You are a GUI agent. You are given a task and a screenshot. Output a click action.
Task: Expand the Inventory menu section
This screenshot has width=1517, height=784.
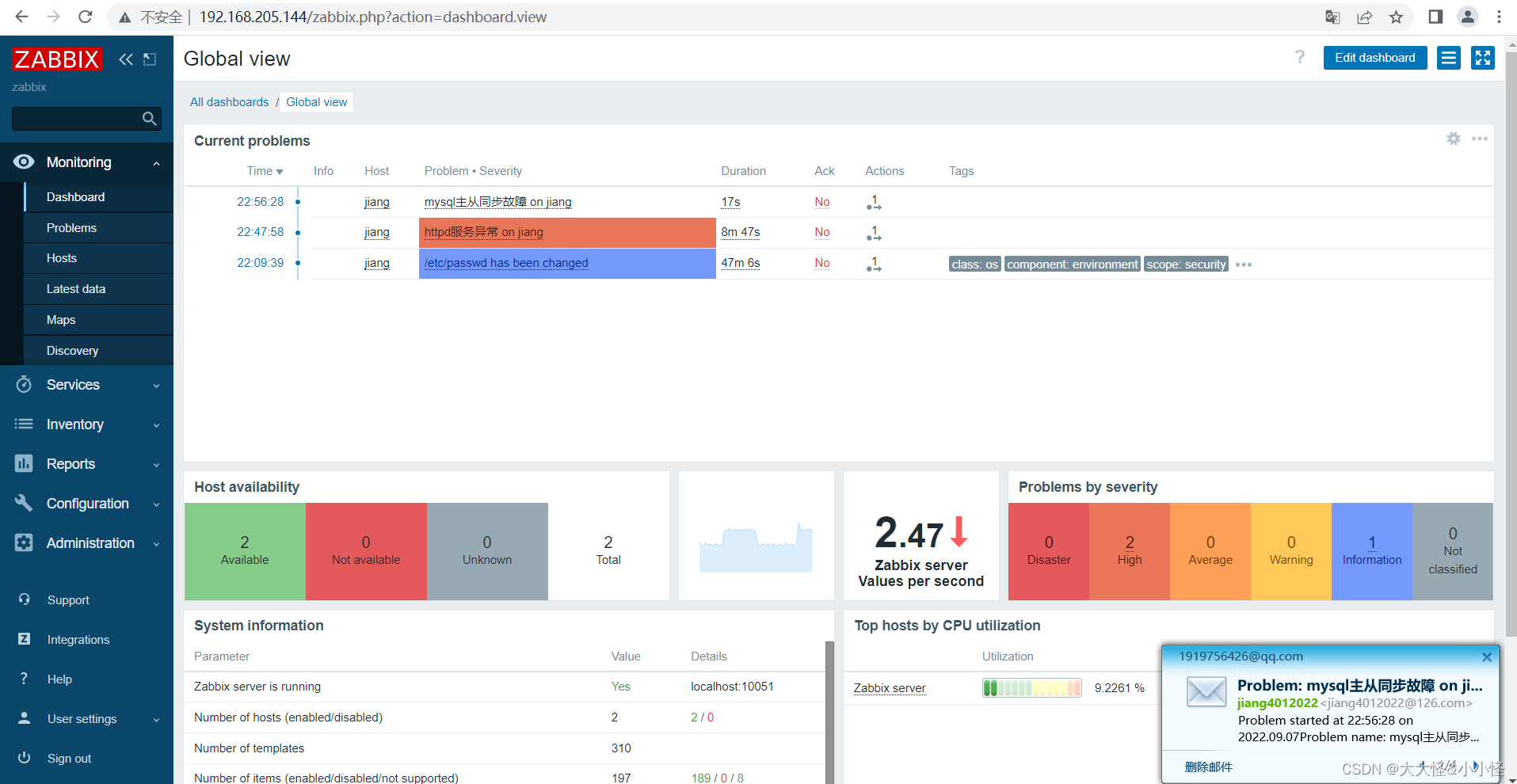point(156,425)
